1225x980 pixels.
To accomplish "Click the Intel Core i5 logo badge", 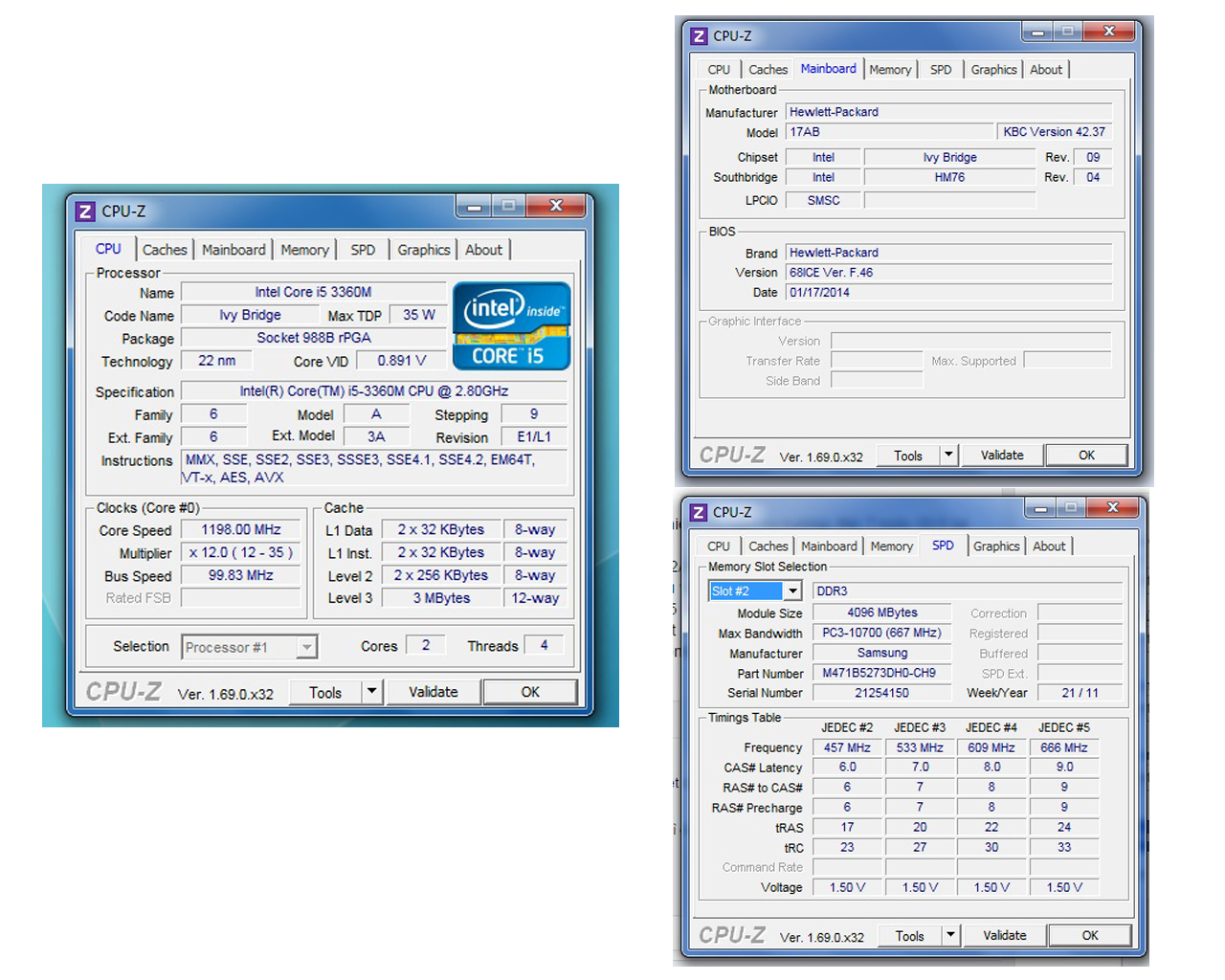I will [511, 325].
